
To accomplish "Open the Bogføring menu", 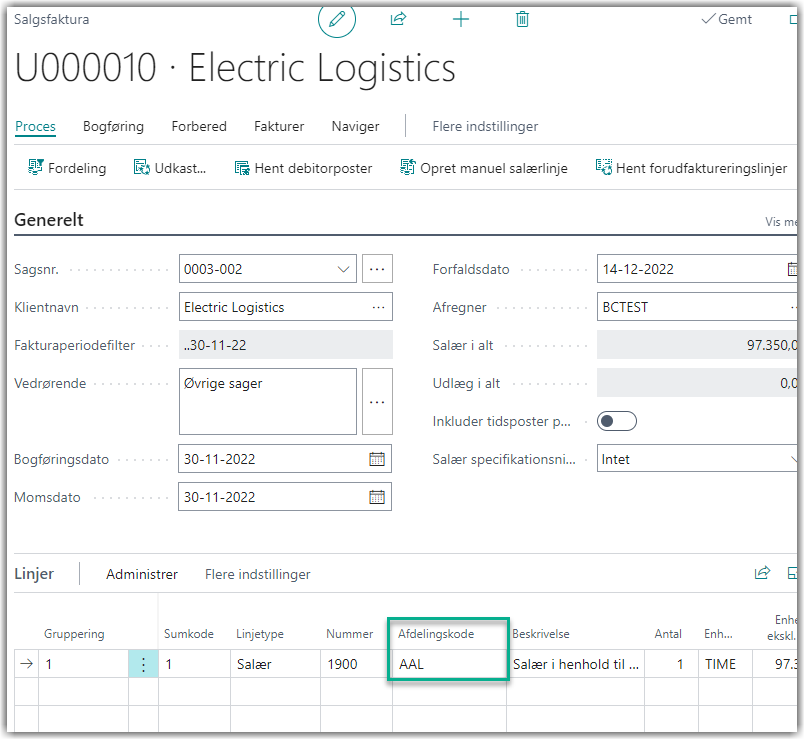I will coord(113,126).
